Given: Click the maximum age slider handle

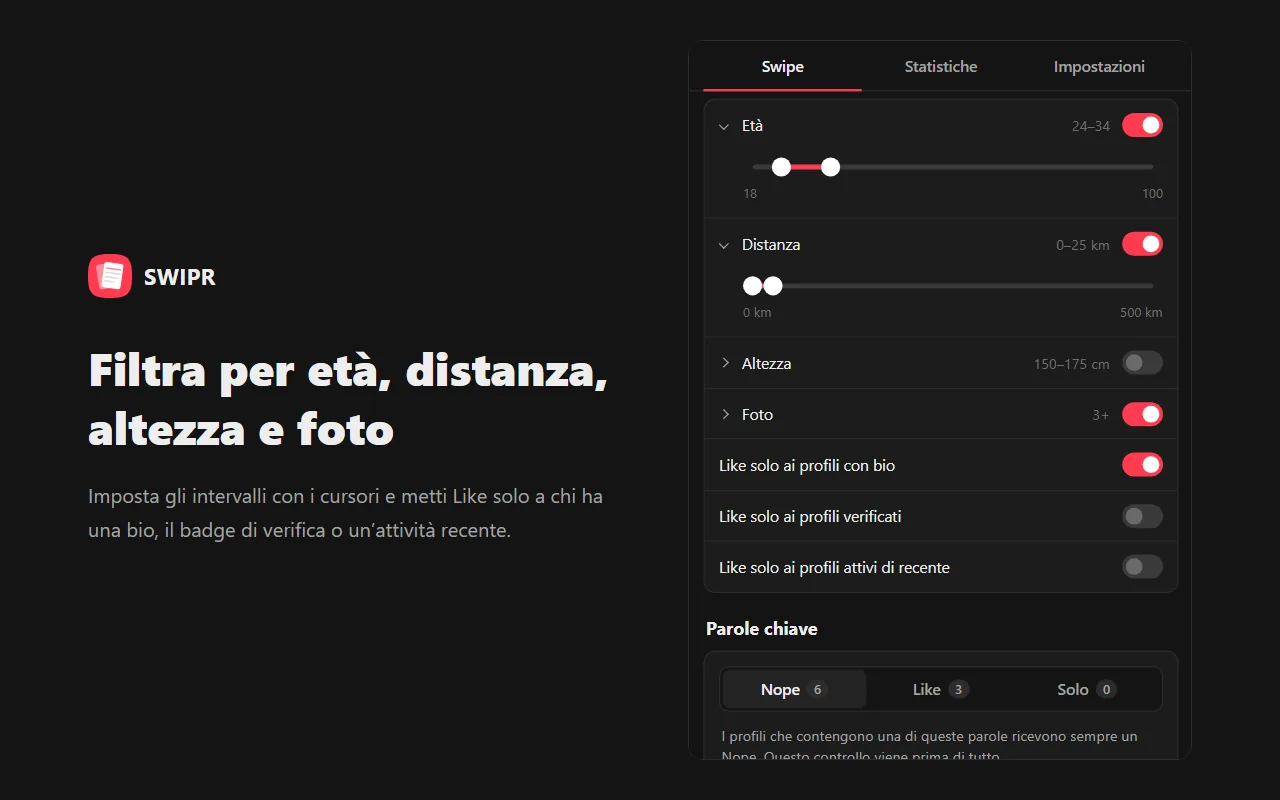Looking at the screenshot, I should [x=830, y=167].
